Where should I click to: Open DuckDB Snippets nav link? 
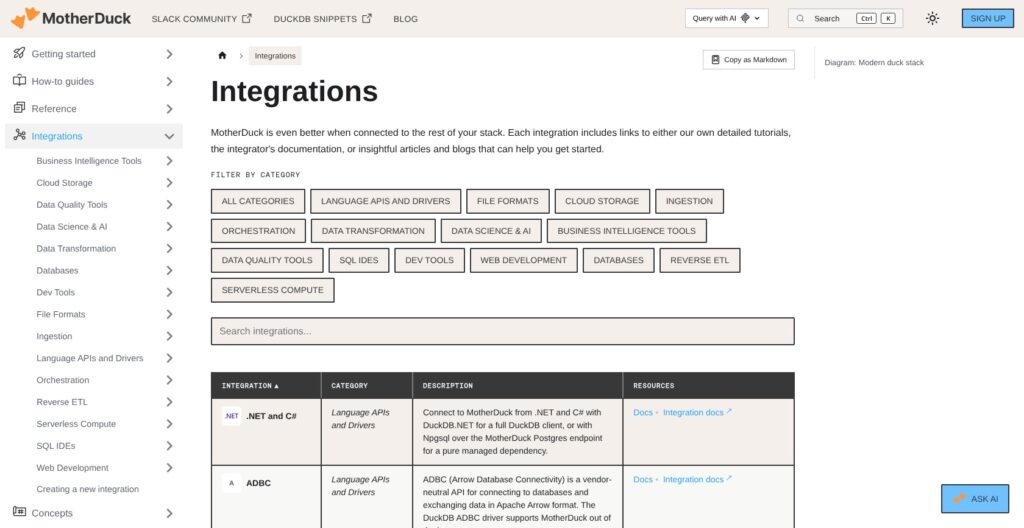pos(323,19)
